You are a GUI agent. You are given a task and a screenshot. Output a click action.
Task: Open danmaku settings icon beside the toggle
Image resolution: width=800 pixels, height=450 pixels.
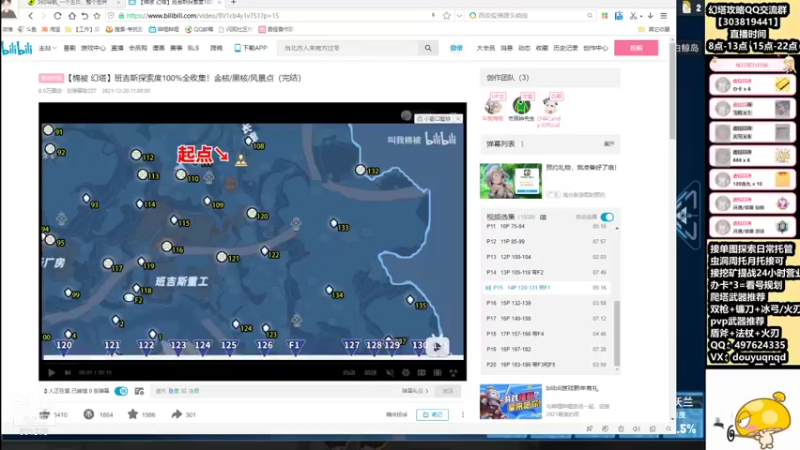(x=139, y=391)
